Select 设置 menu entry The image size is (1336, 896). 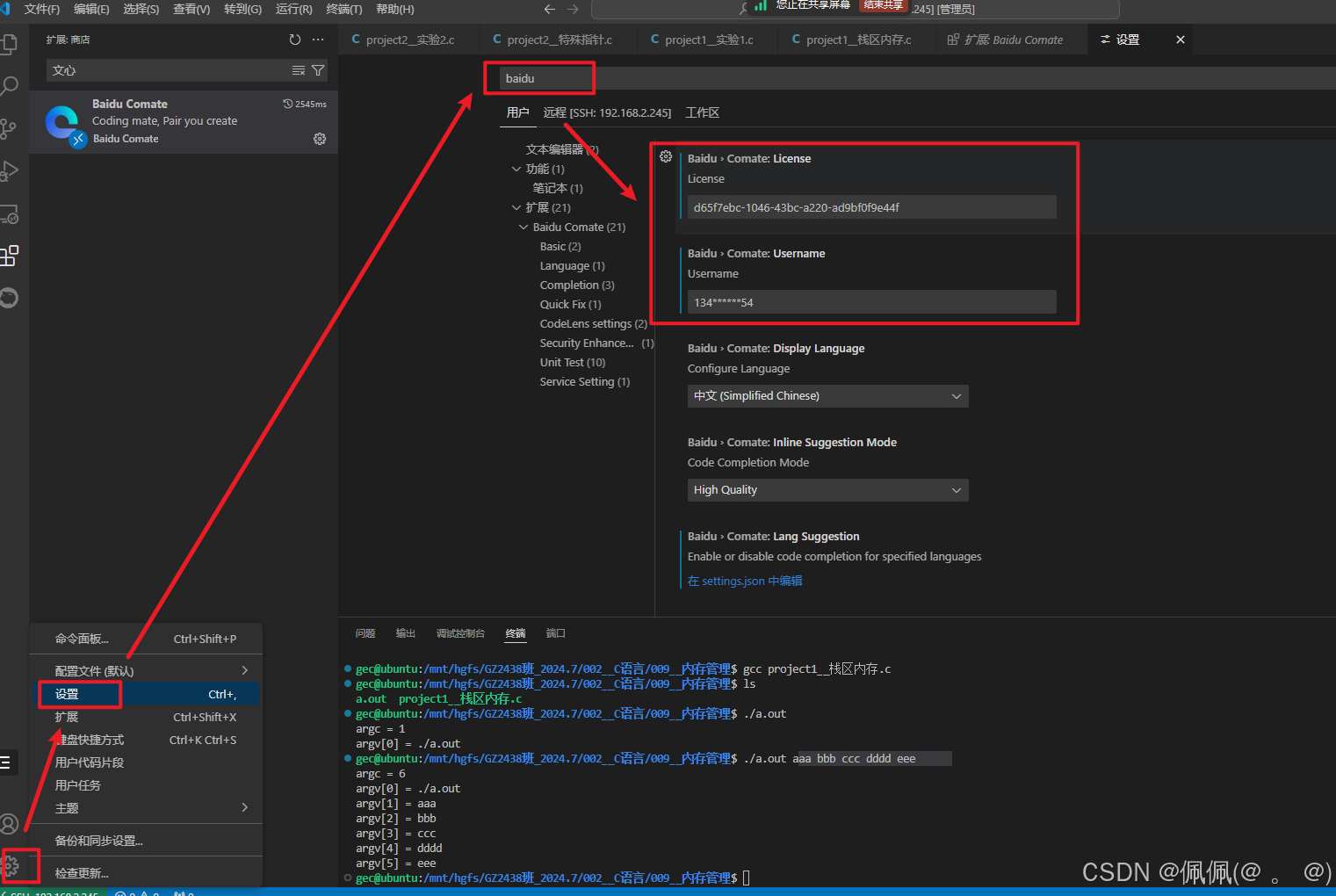[146, 694]
